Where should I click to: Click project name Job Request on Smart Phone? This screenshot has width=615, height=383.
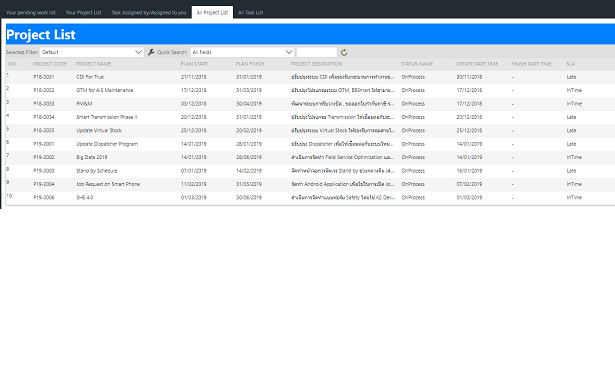(108, 184)
